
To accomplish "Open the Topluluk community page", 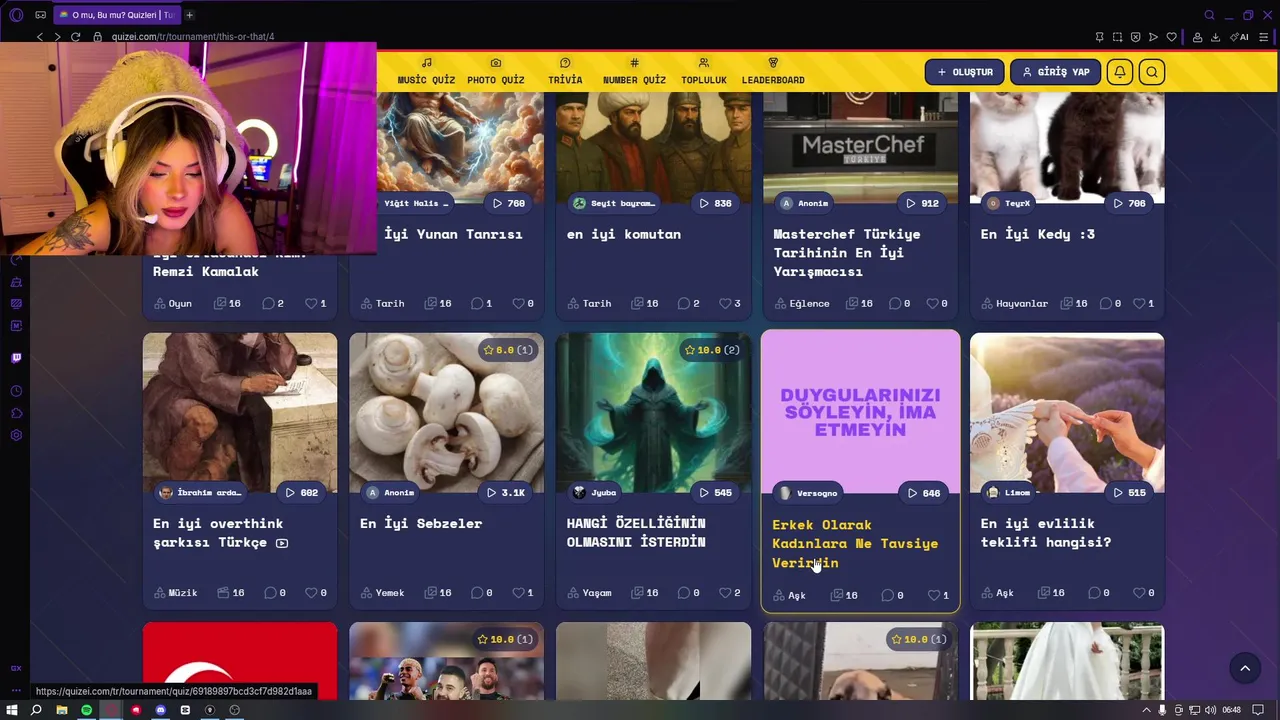I will click(x=704, y=71).
